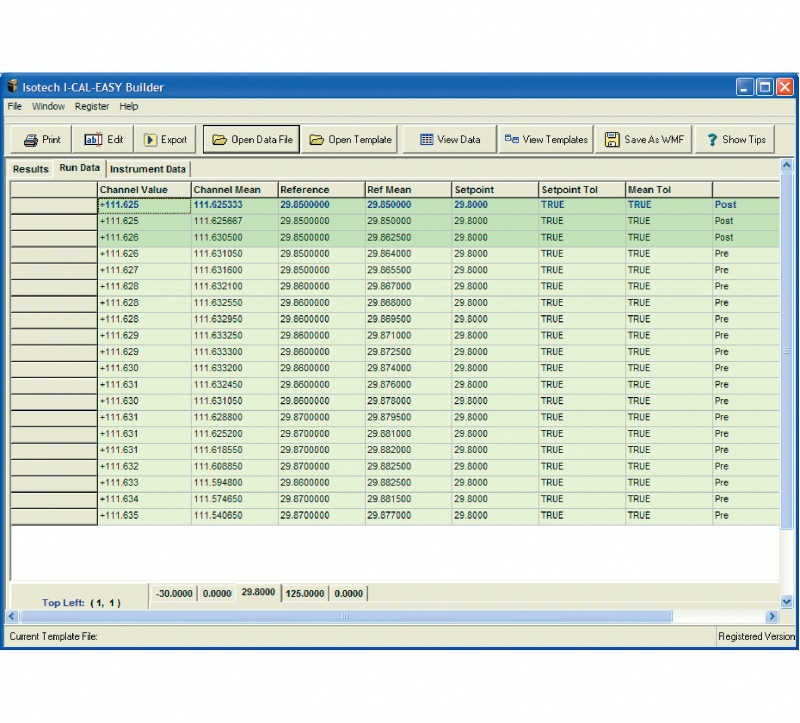Export data using the Export icon
This screenshot has height=723, width=800.
pos(150,140)
